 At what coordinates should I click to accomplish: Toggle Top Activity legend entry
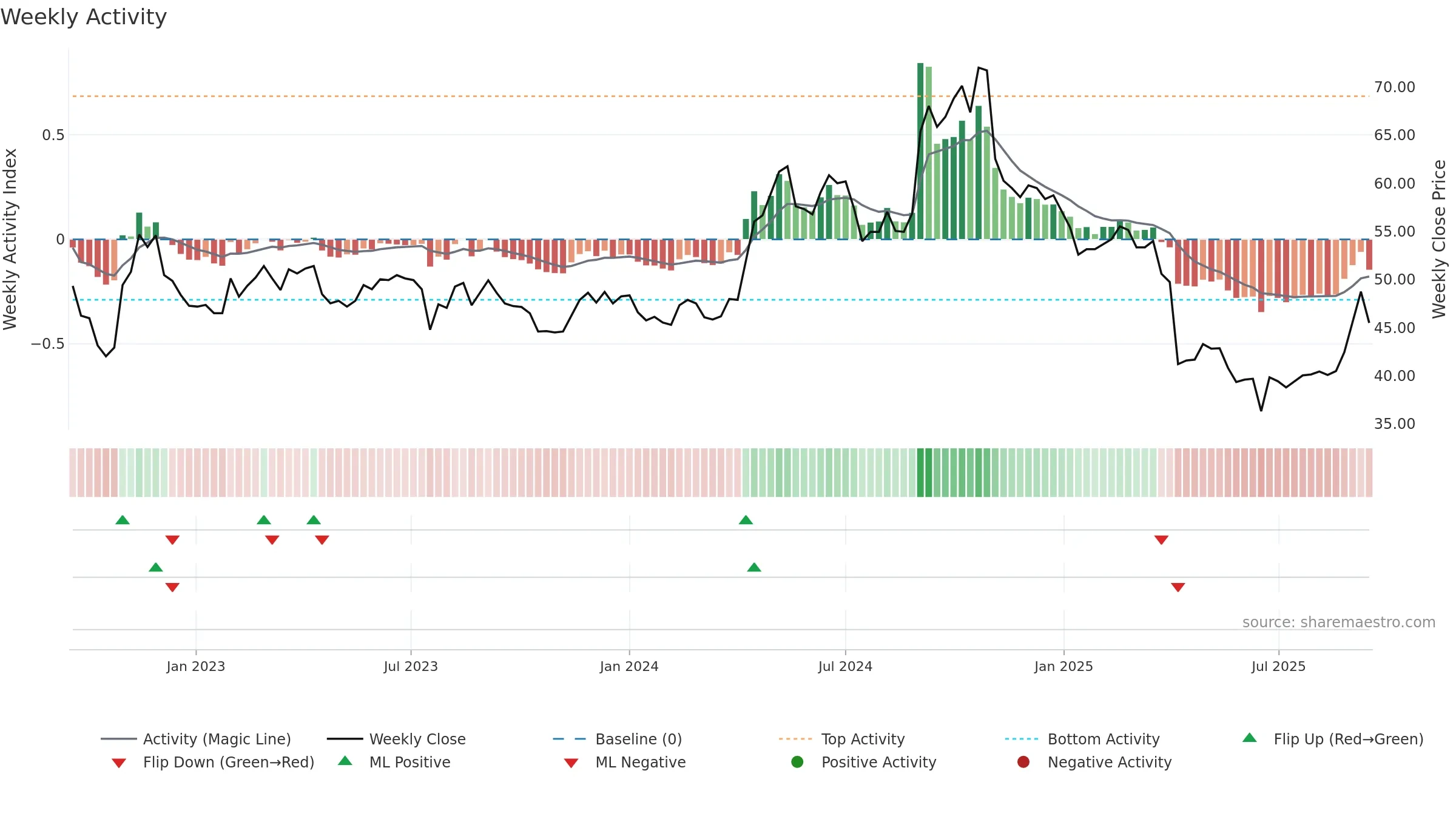click(x=842, y=739)
